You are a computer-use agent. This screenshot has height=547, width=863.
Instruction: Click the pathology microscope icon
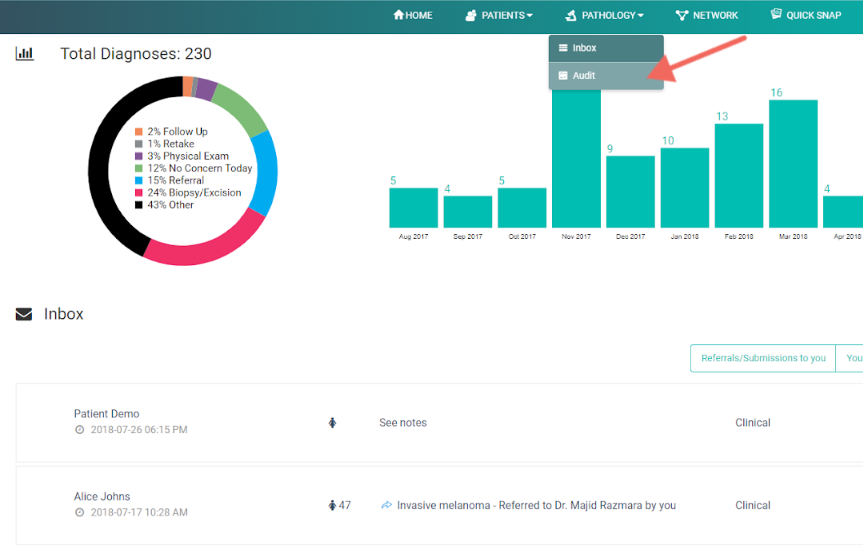[x=570, y=15]
